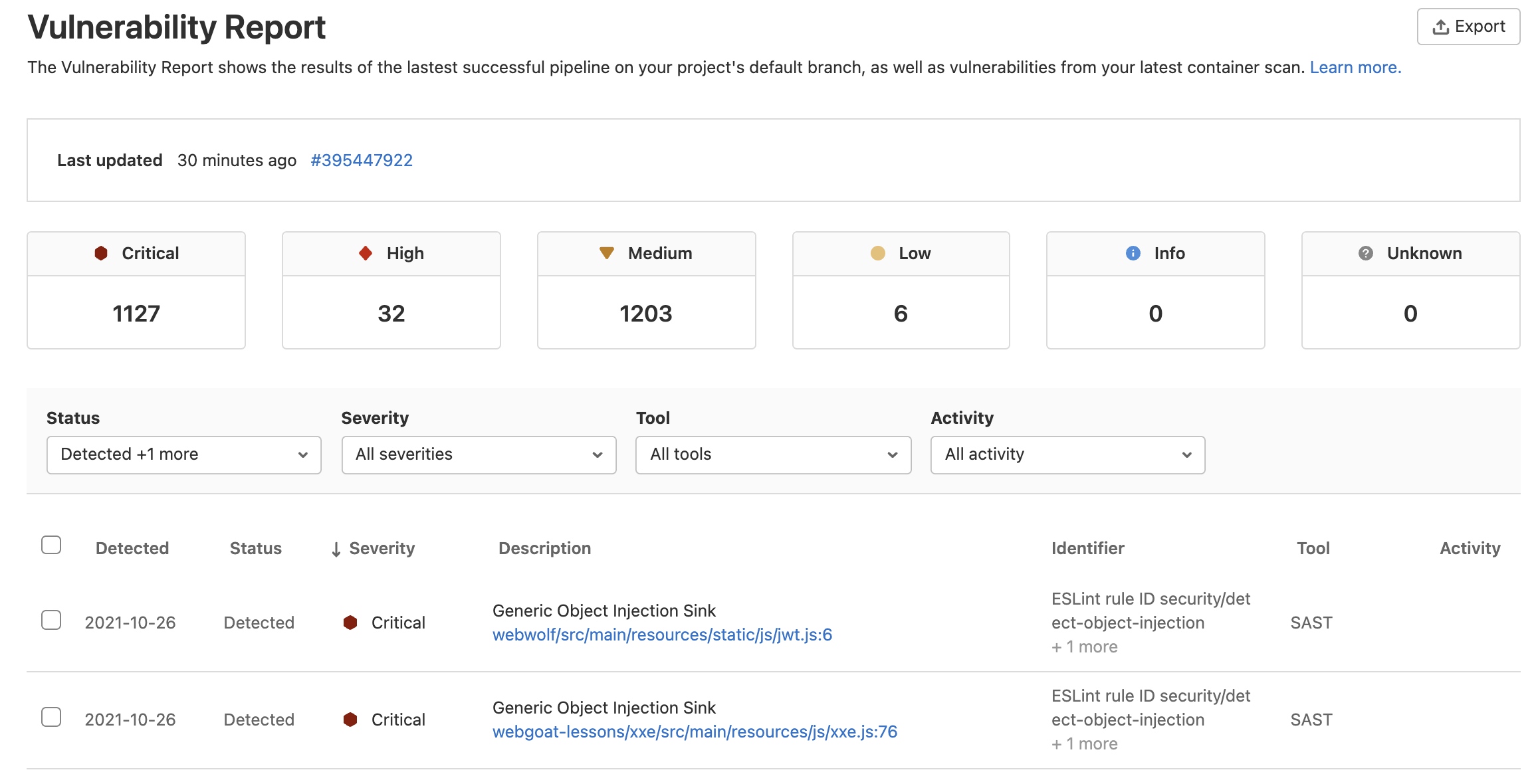
Task: Click the Low severity circle icon
Action: coord(877,253)
